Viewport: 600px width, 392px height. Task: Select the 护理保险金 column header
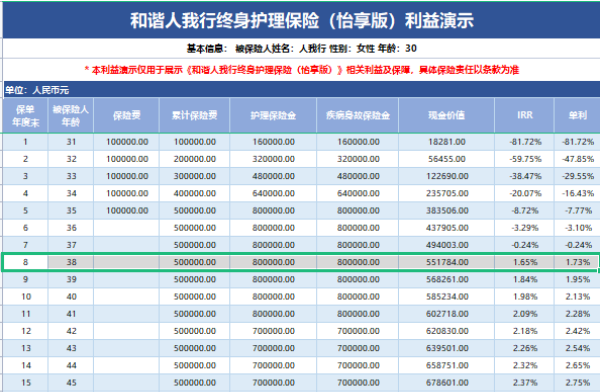(273, 116)
